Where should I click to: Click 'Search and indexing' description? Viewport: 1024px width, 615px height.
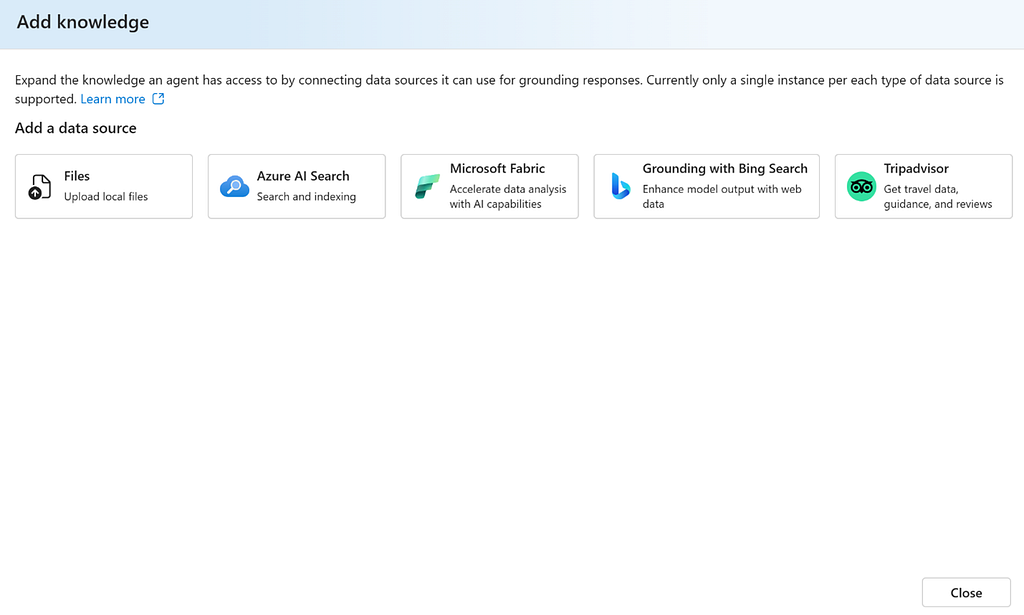(x=306, y=197)
